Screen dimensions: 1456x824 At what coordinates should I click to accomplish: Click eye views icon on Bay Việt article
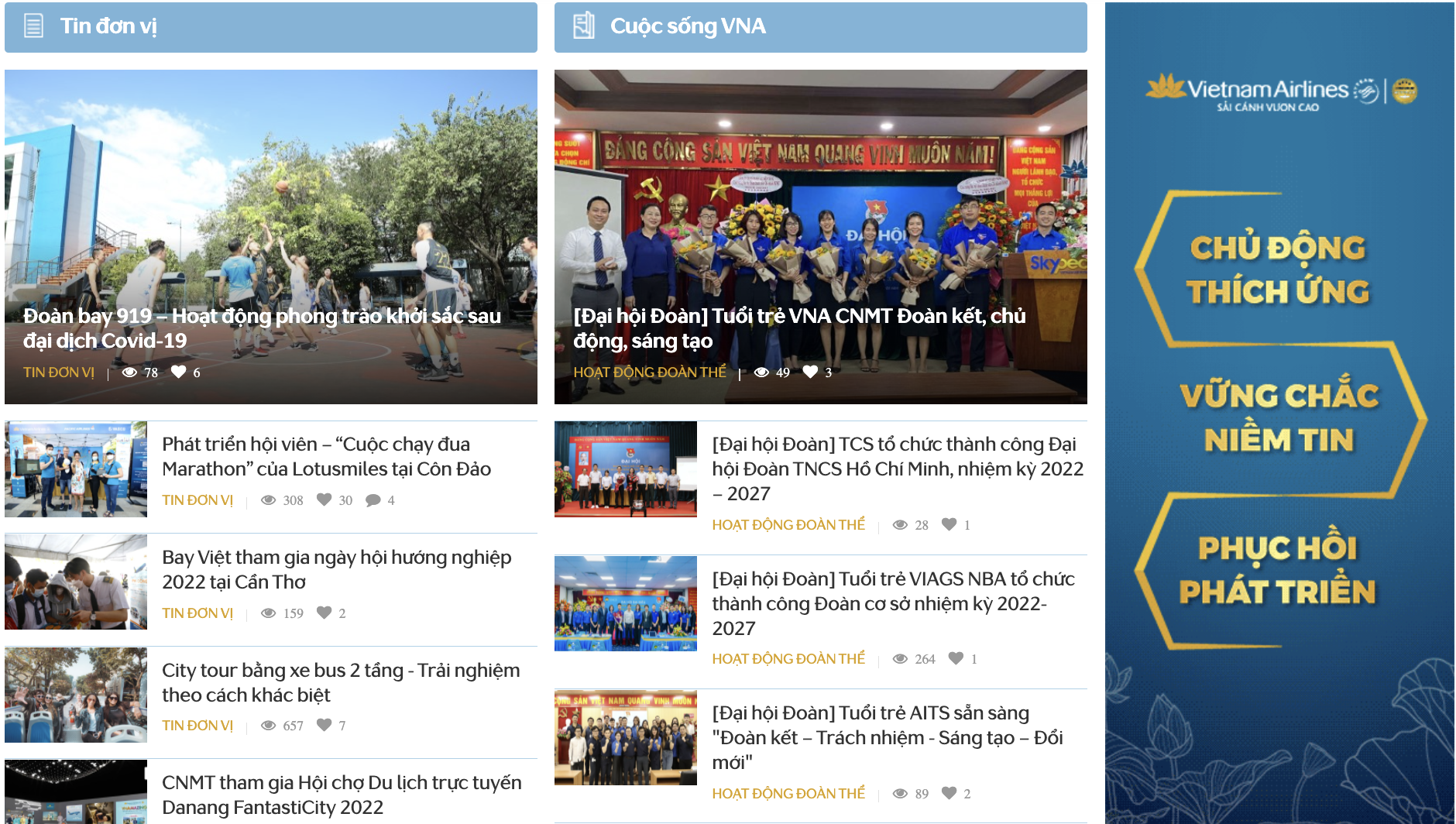point(269,613)
